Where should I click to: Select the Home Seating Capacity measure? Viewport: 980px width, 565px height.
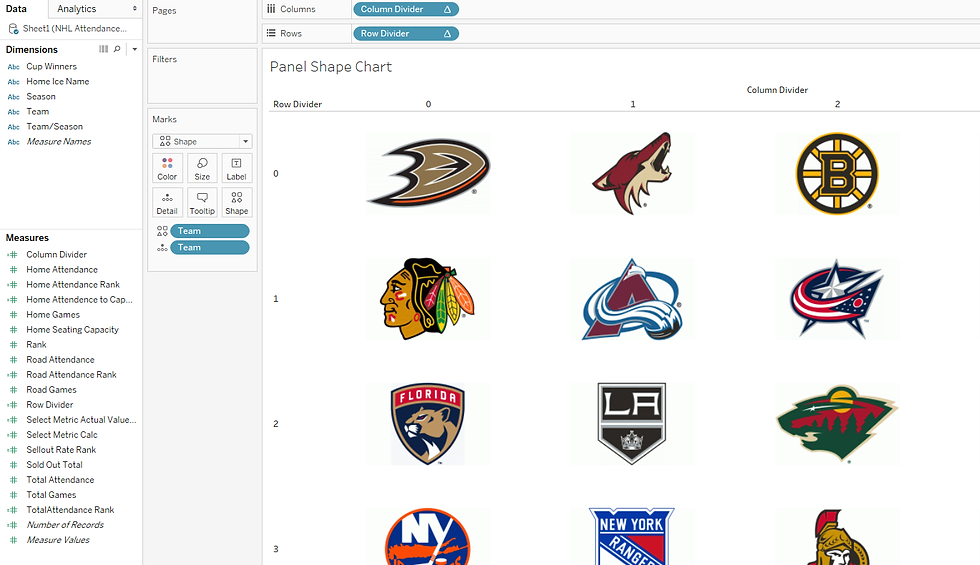72,329
